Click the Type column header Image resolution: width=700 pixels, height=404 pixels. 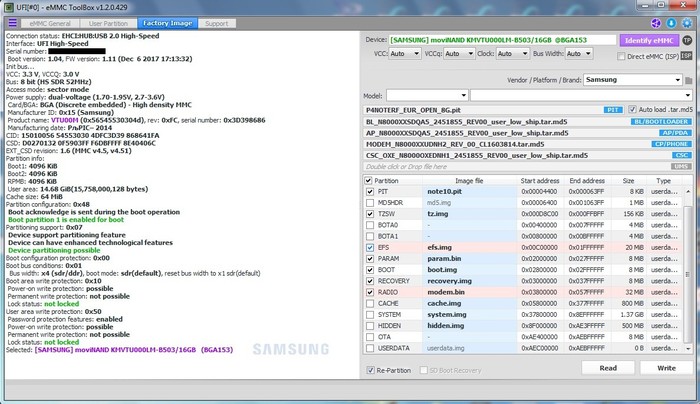pyautogui.click(x=663, y=180)
